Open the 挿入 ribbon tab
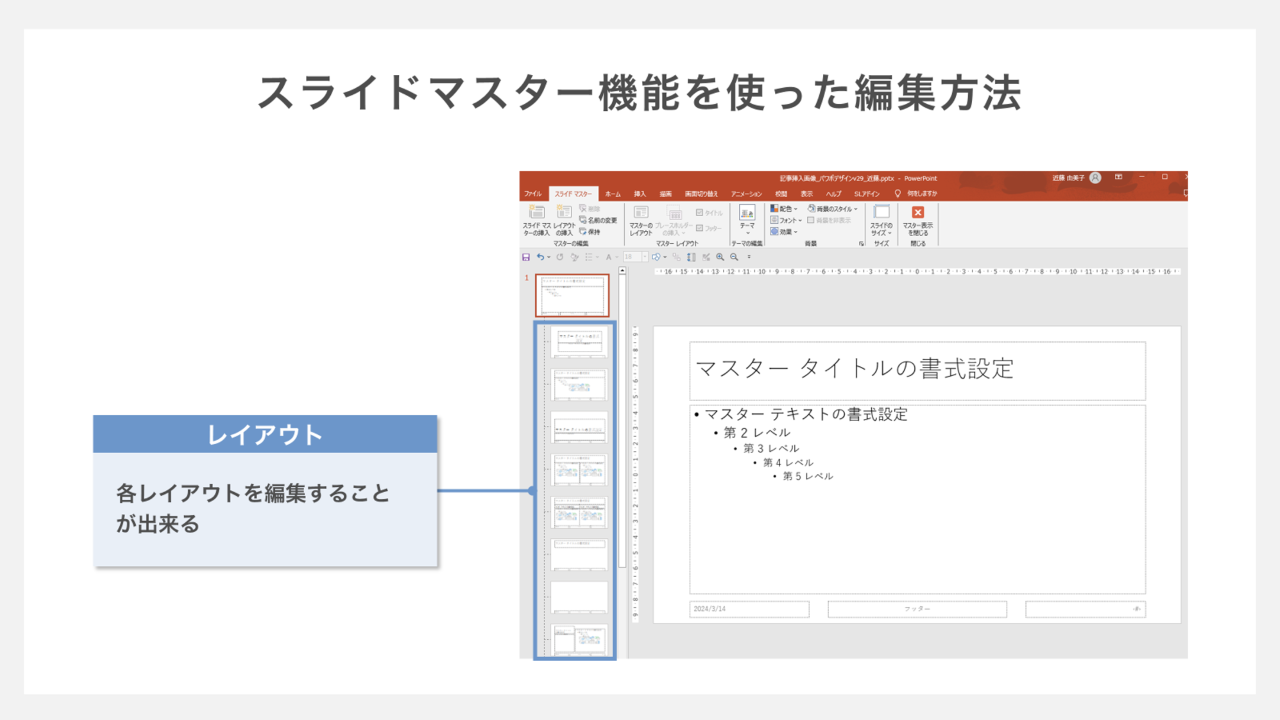 (640, 194)
